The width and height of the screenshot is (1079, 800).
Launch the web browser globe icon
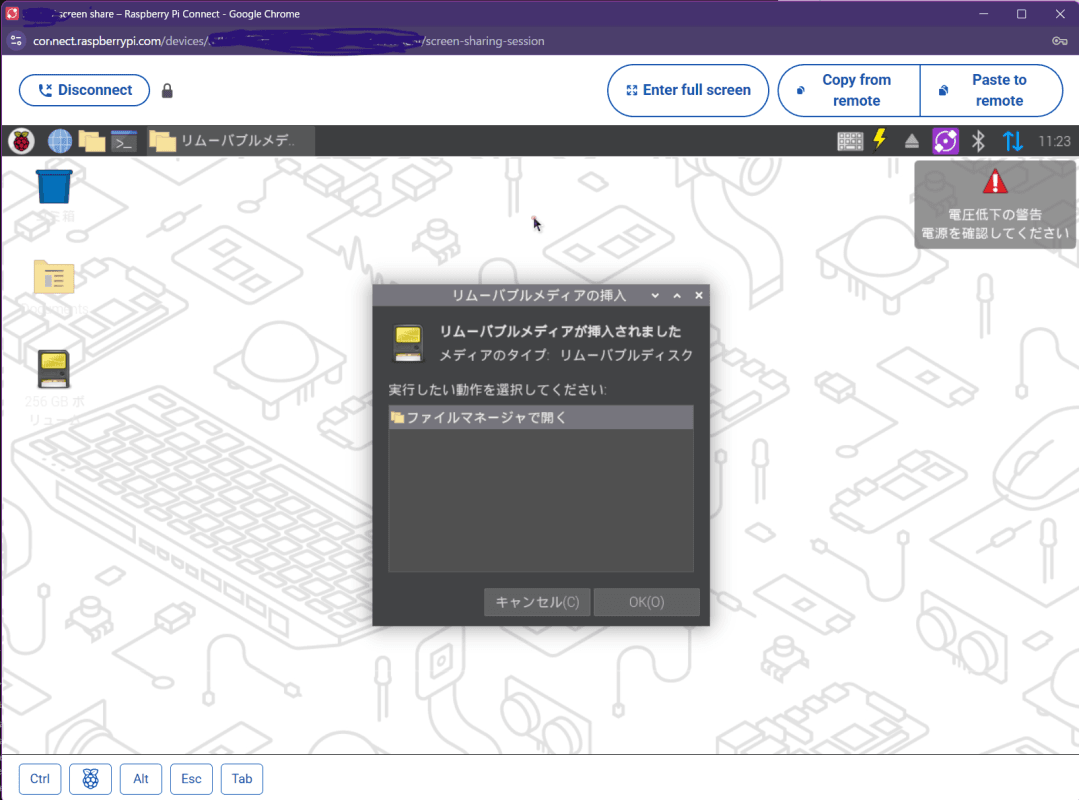(60, 141)
